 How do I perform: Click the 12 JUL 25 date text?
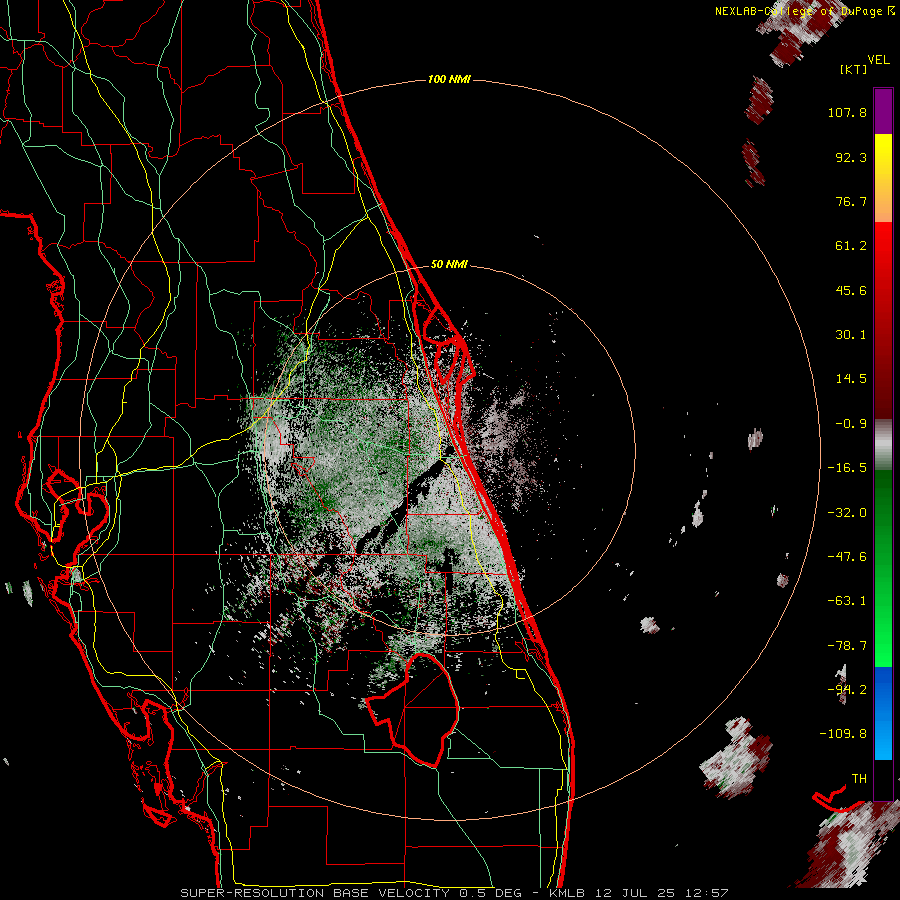click(634, 893)
